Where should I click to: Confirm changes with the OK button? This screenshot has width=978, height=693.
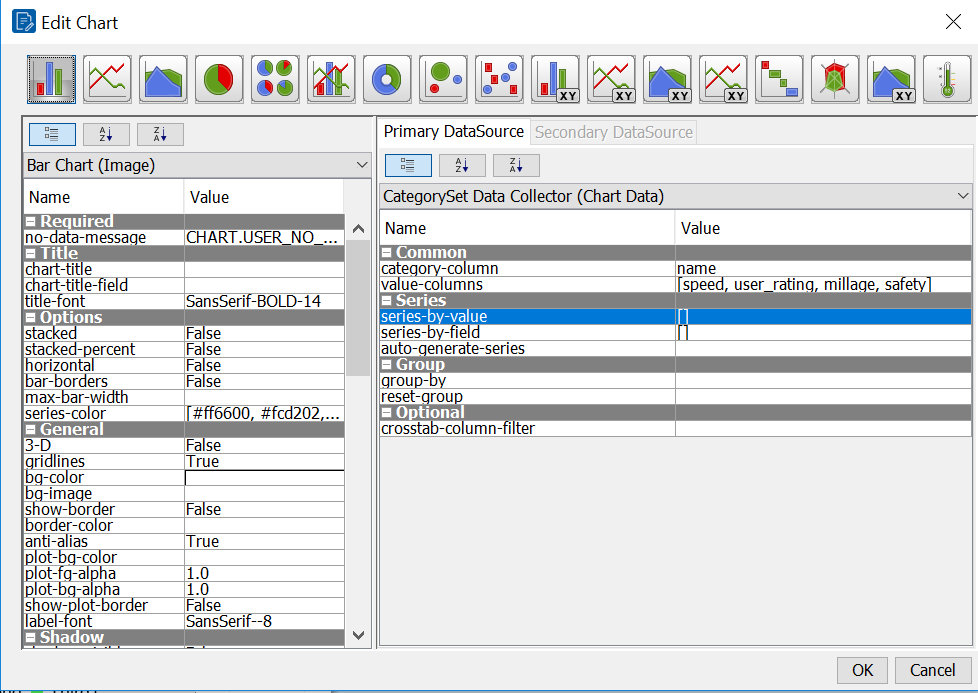coord(862,670)
